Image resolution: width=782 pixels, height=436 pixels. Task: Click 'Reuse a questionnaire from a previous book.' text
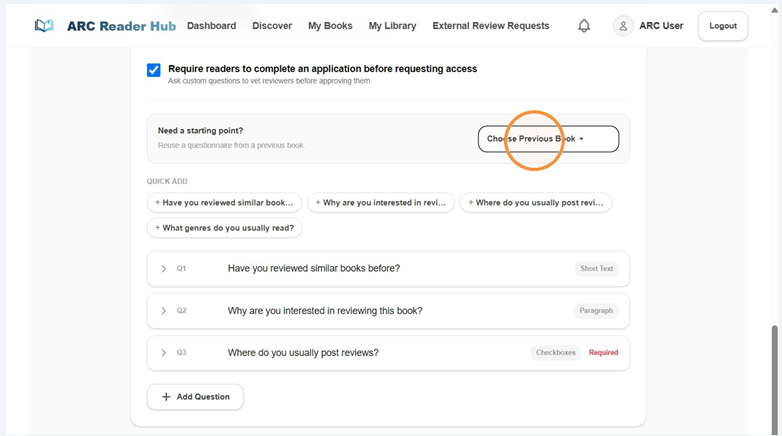pos(231,145)
